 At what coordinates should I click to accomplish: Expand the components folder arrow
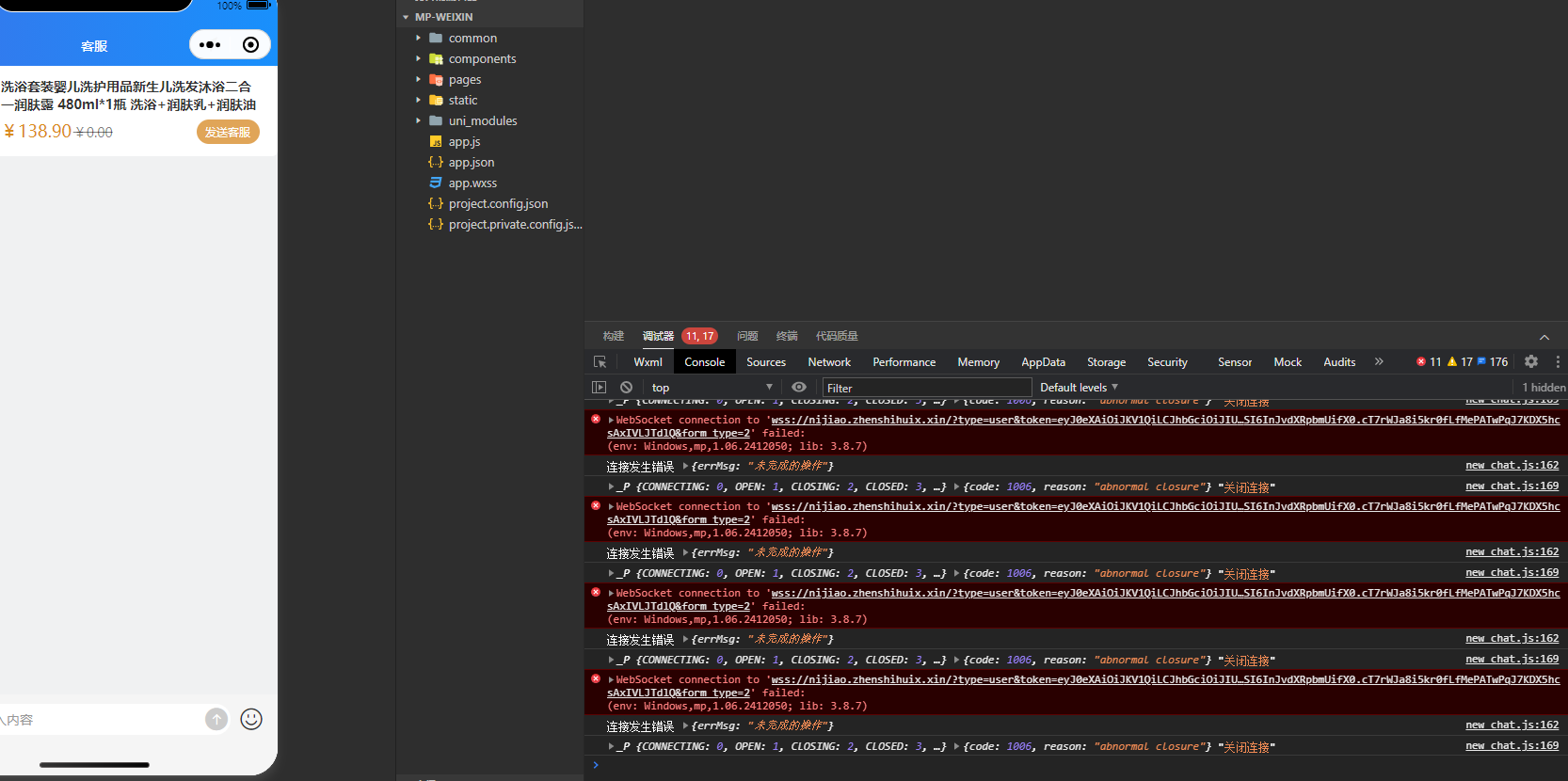point(419,58)
